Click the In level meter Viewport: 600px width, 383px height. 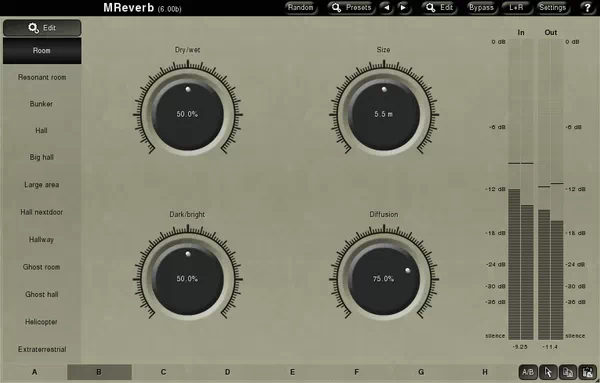pos(521,189)
